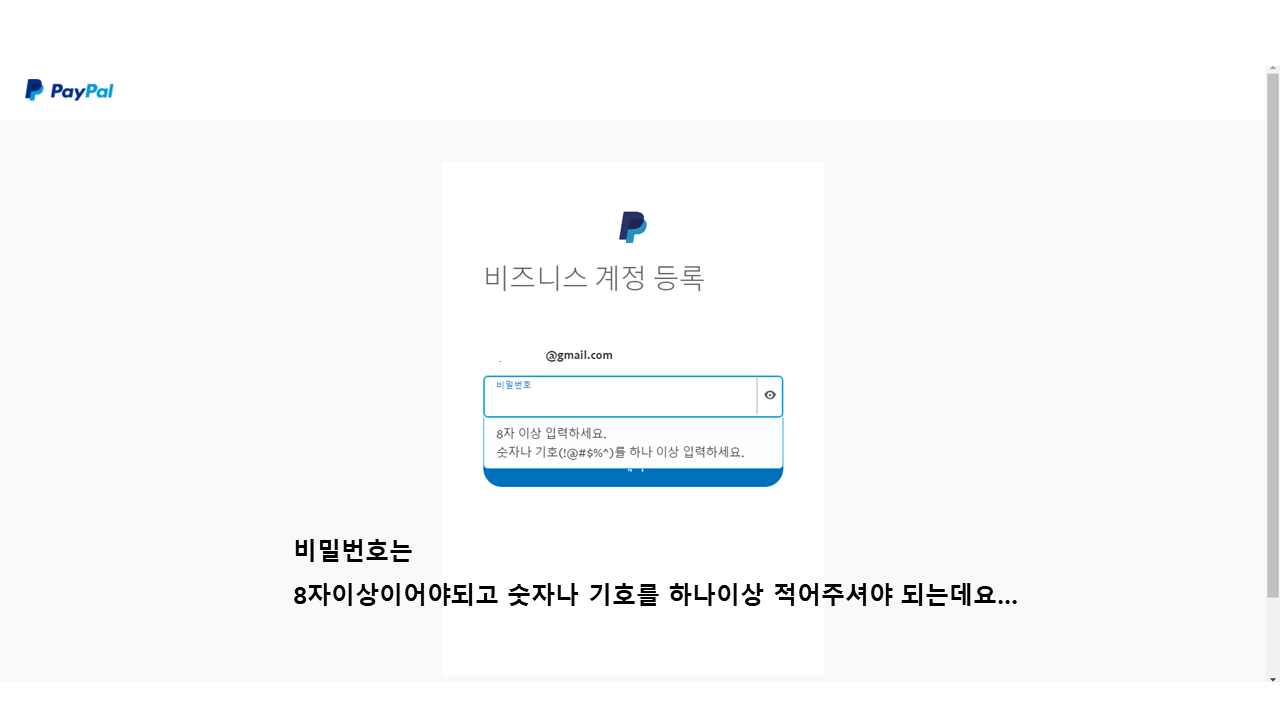Click the 비즈니스 계정 등록 heading

coord(594,277)
